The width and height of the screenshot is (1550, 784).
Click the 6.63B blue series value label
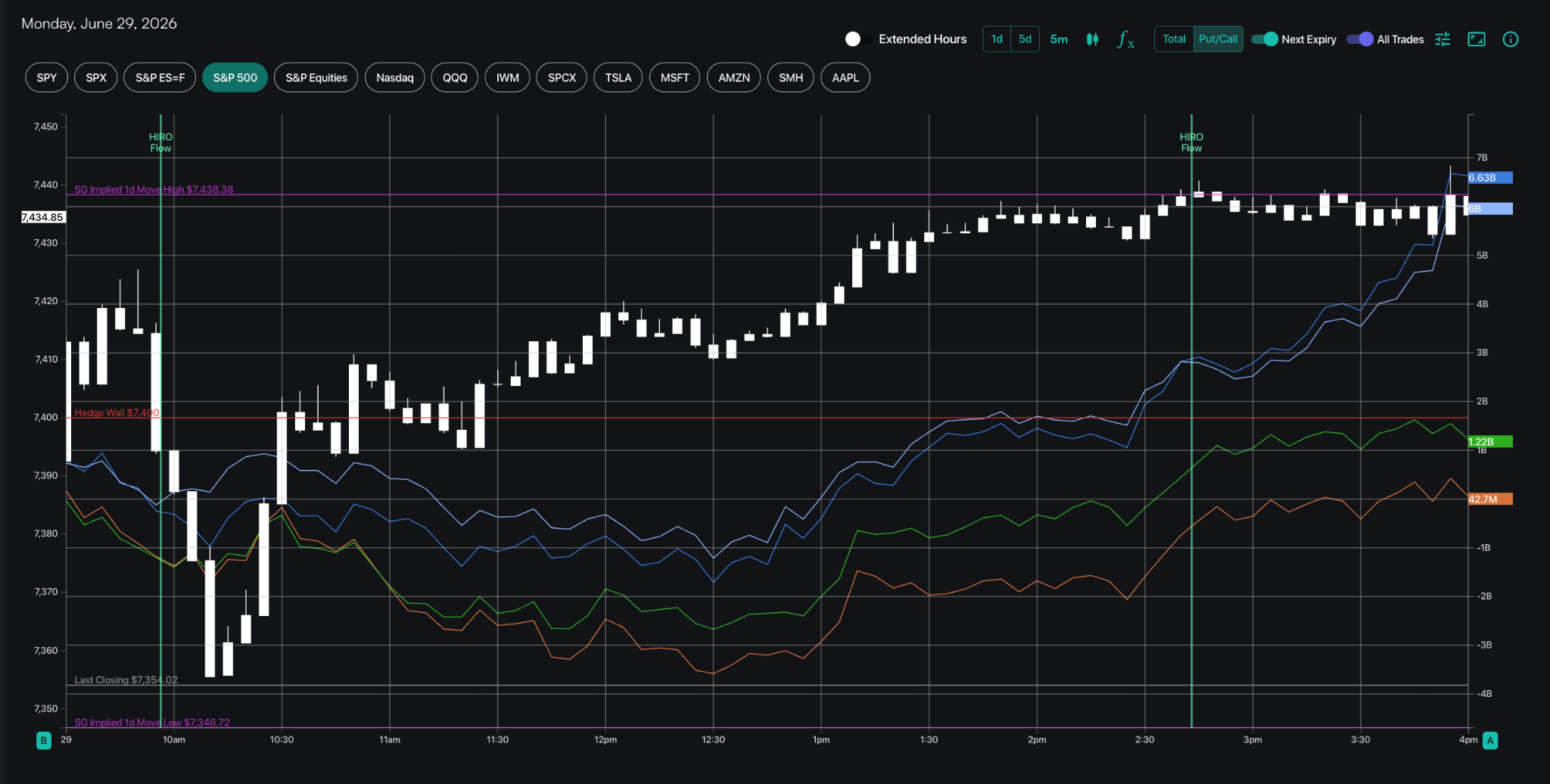click(1489, 178)
